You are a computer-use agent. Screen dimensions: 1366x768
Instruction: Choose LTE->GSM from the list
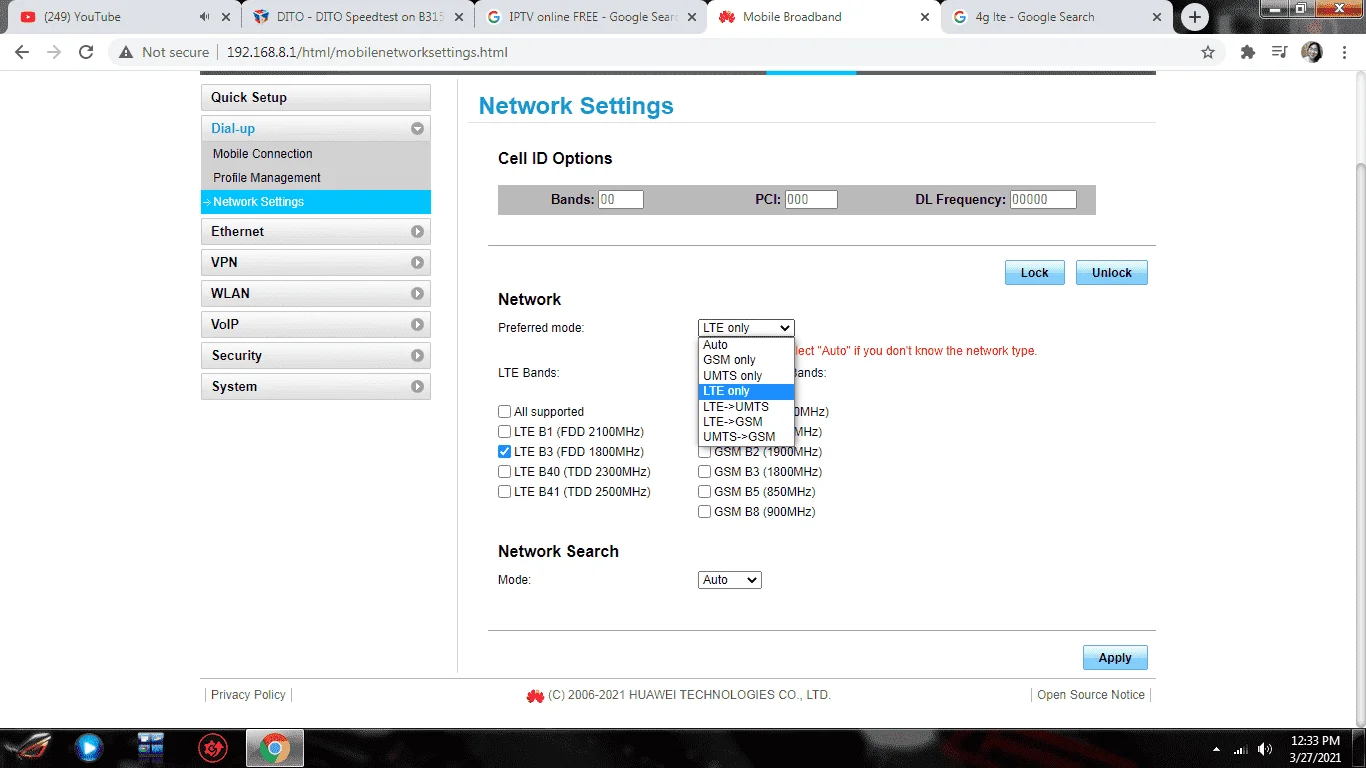[x=746, y=422]
